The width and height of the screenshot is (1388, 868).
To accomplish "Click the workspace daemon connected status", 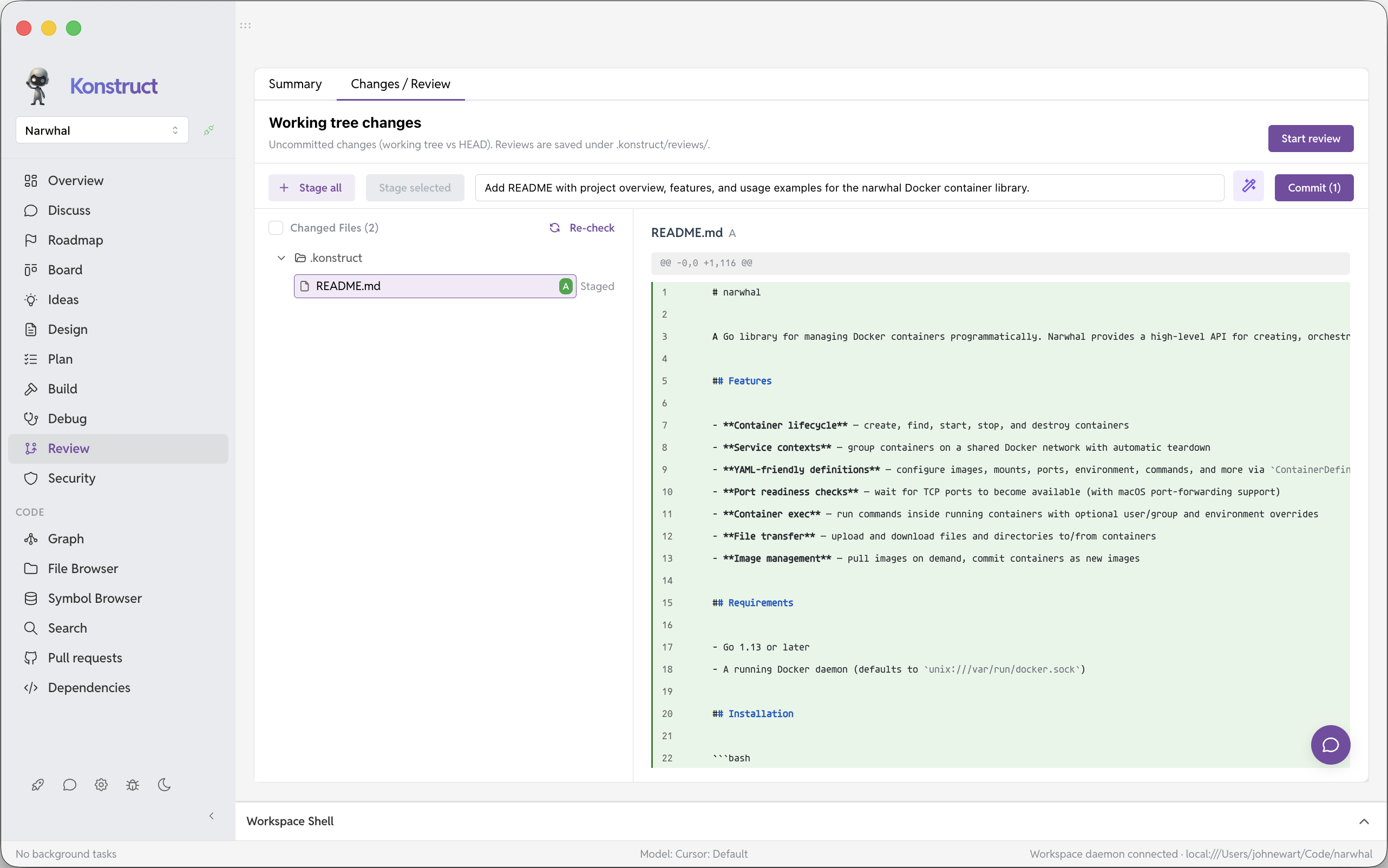I will tap(1201, 853).
